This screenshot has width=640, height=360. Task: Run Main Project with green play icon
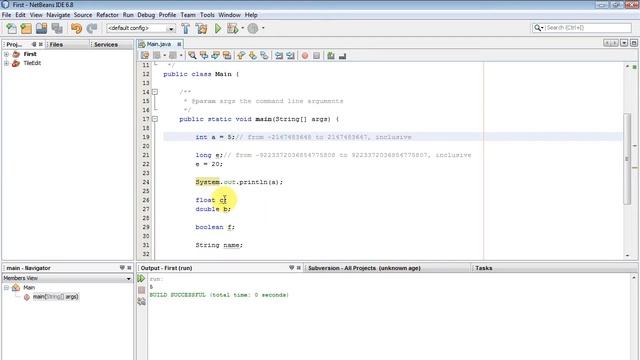click(x=218, y=28)
